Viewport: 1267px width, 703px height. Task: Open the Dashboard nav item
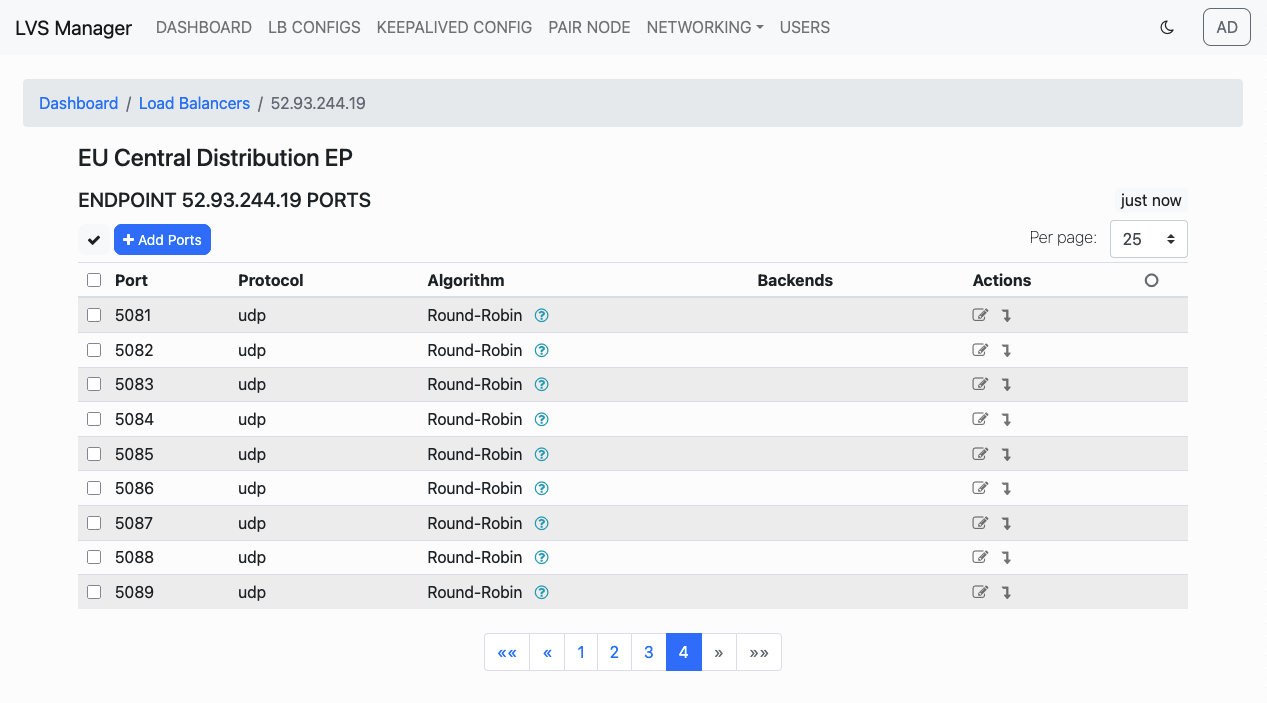click(x=204, y=28)
